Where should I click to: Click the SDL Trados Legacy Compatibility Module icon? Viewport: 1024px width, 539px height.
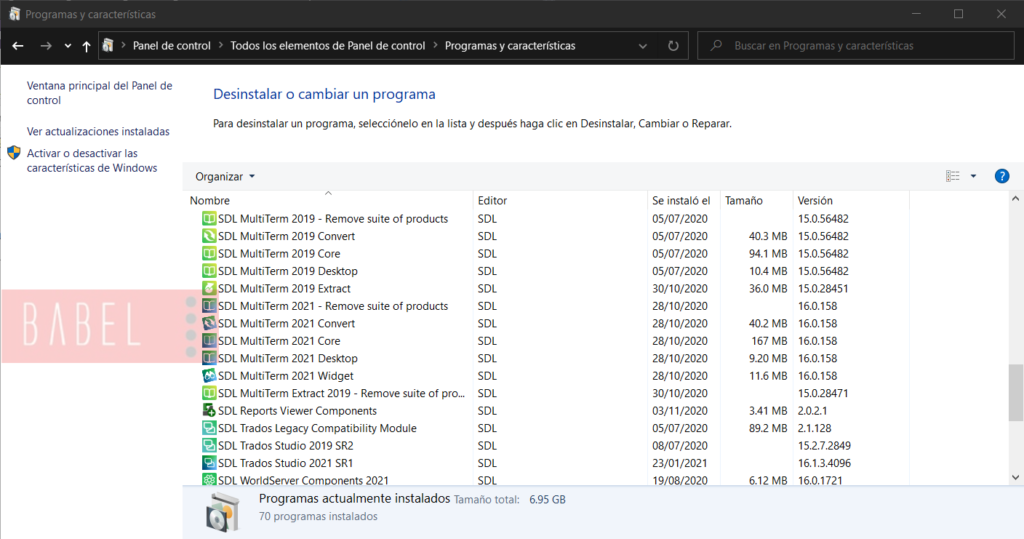click(209, 428)
